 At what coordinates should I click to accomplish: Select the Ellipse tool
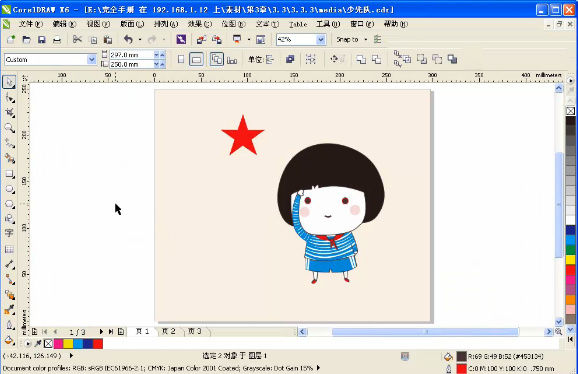point(10,189)
